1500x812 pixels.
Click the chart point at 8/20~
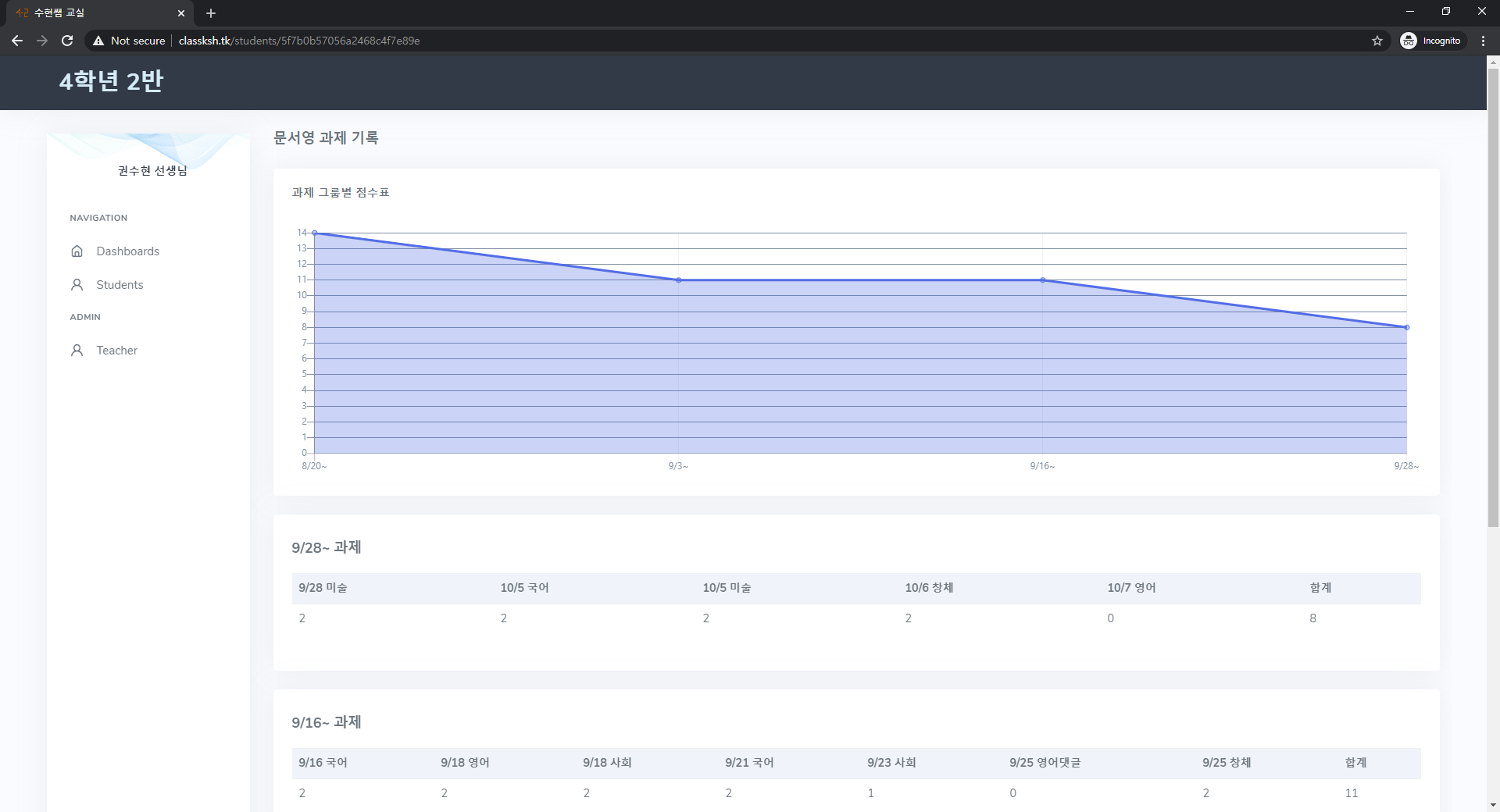tap(315, 233)
